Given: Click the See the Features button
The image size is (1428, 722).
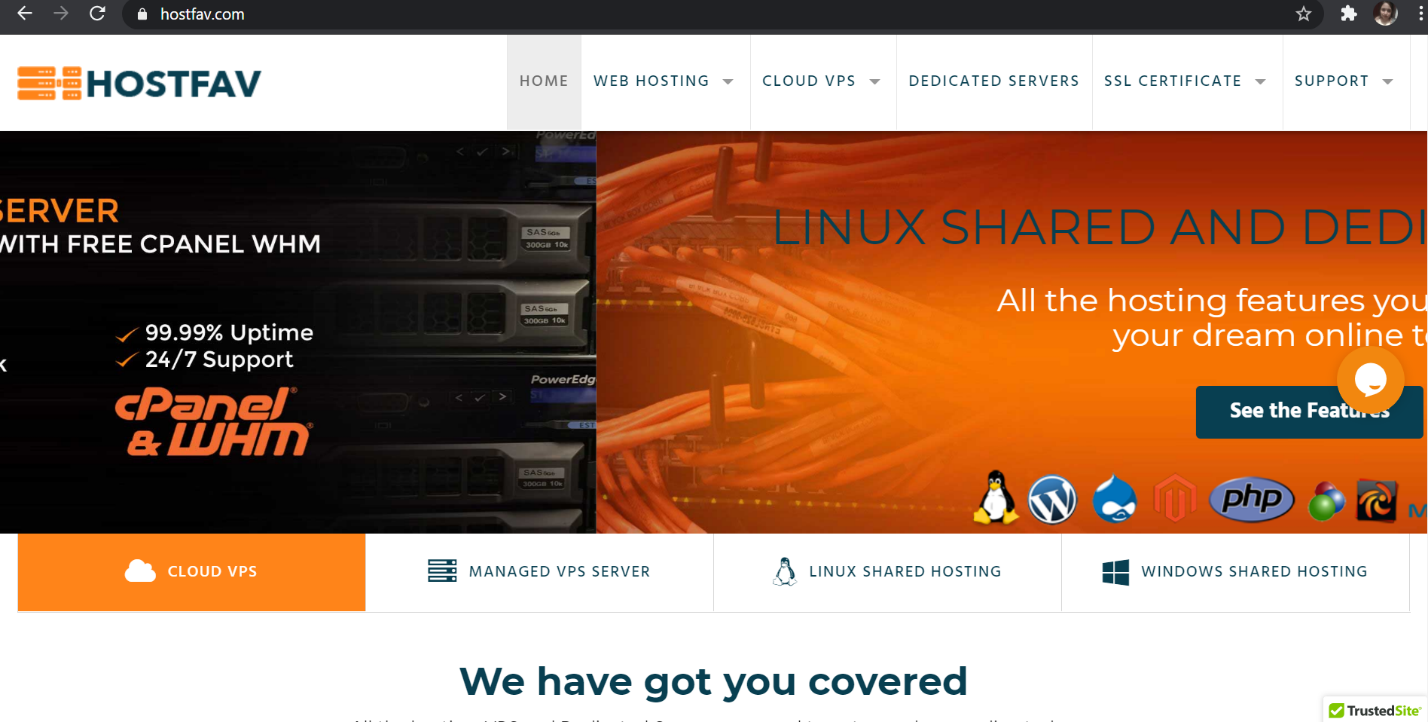Looking at the screenshot, I should (x=1309, y=412).
